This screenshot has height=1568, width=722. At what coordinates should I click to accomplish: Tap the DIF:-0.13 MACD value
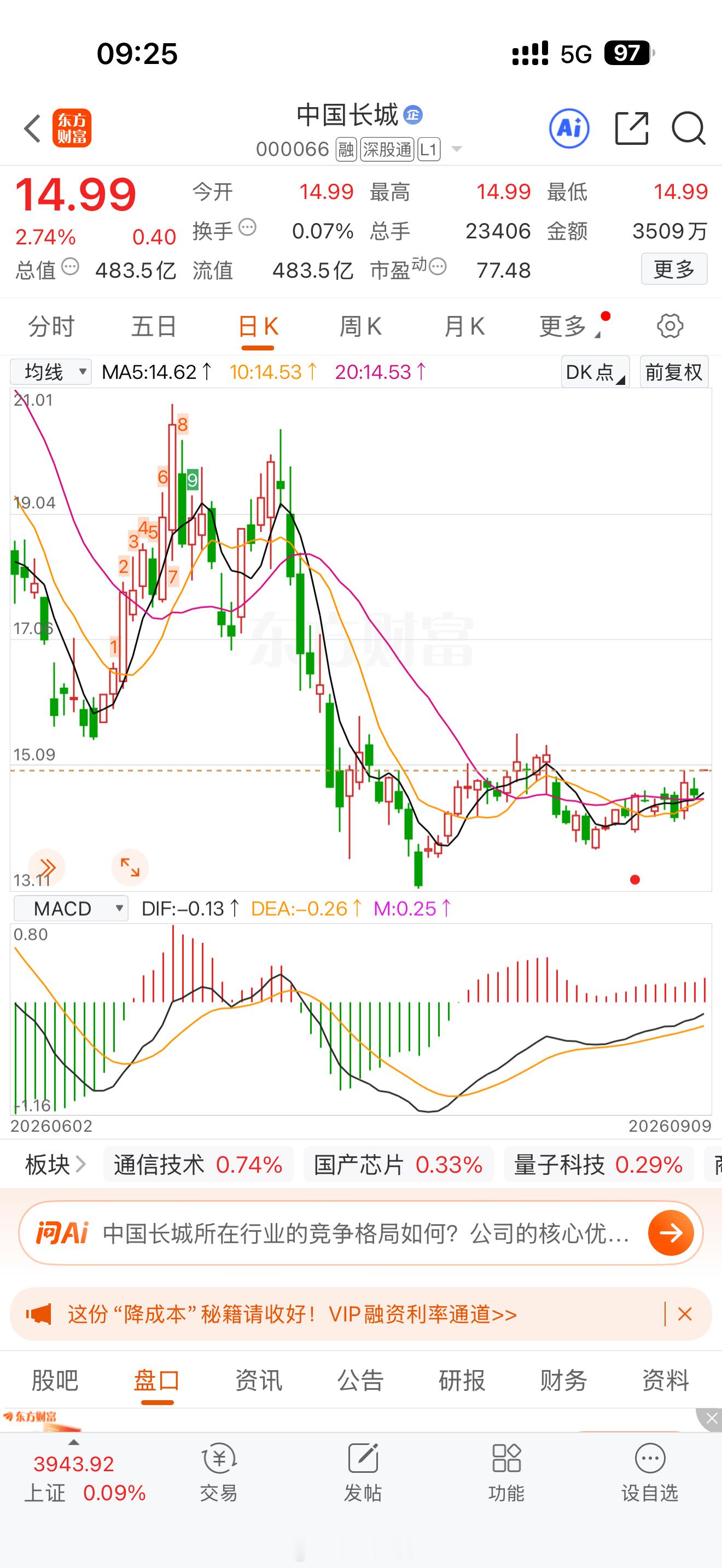[x=190, y=909]
